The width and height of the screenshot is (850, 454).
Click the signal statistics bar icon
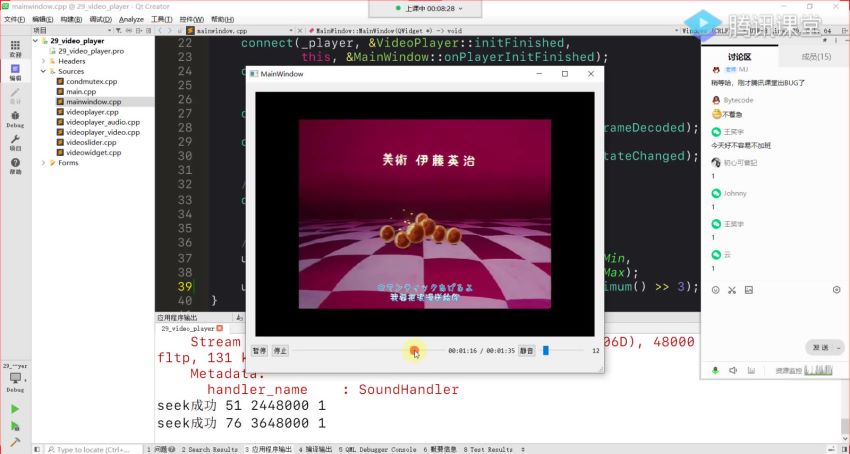(751, 370)
